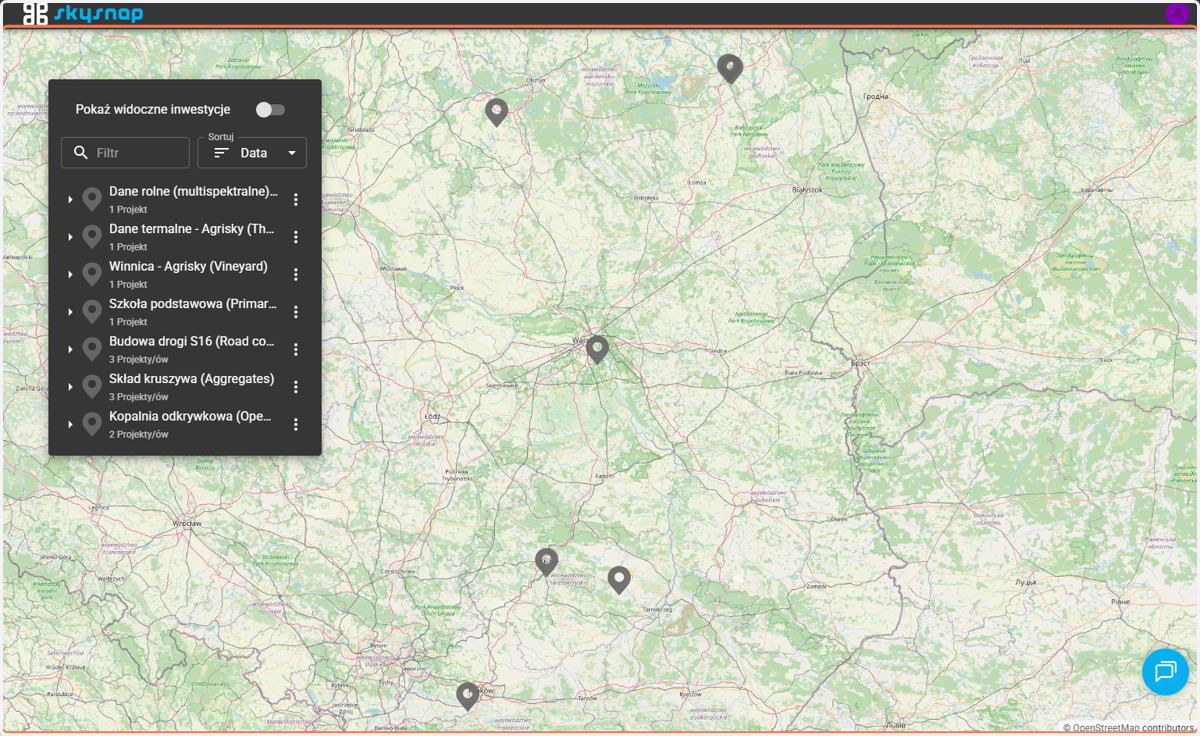Image resolution: width=1200 pixels, height=736 pixels.
Task: Click the magnifier icon in the Filtr field
Action: point(81,153)
